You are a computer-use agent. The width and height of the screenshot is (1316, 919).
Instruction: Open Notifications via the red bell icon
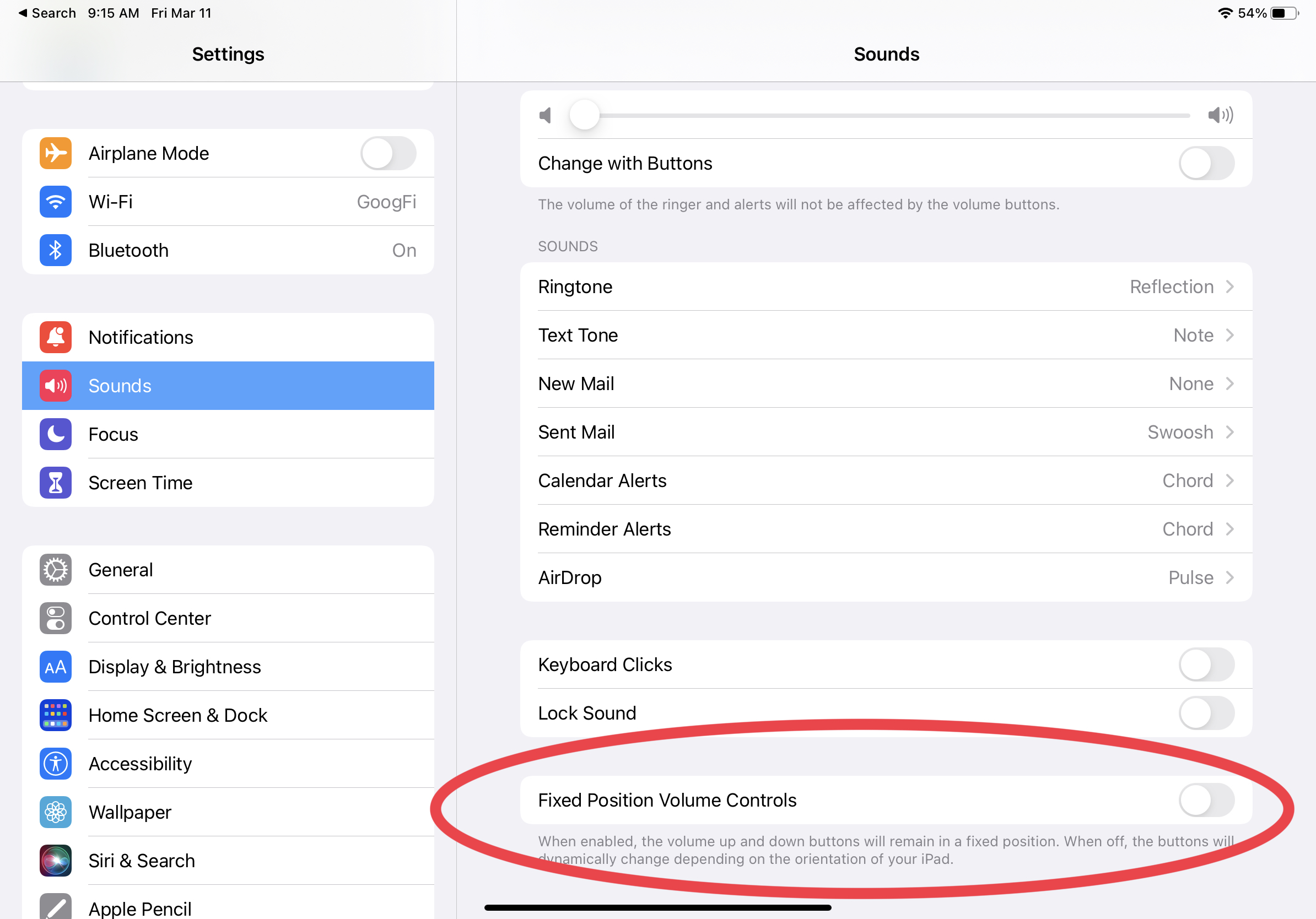[x=56, y=337]
